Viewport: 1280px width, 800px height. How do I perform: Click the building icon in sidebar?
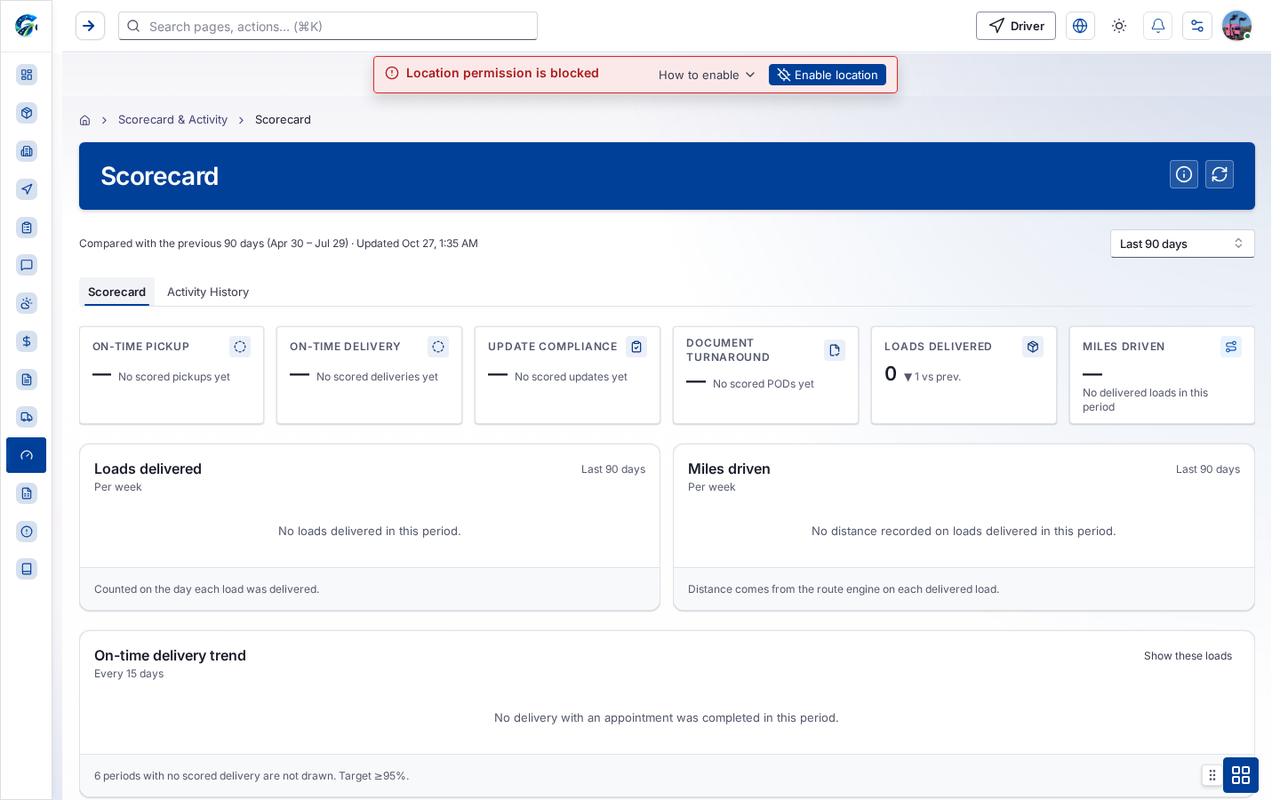point(27,151)
